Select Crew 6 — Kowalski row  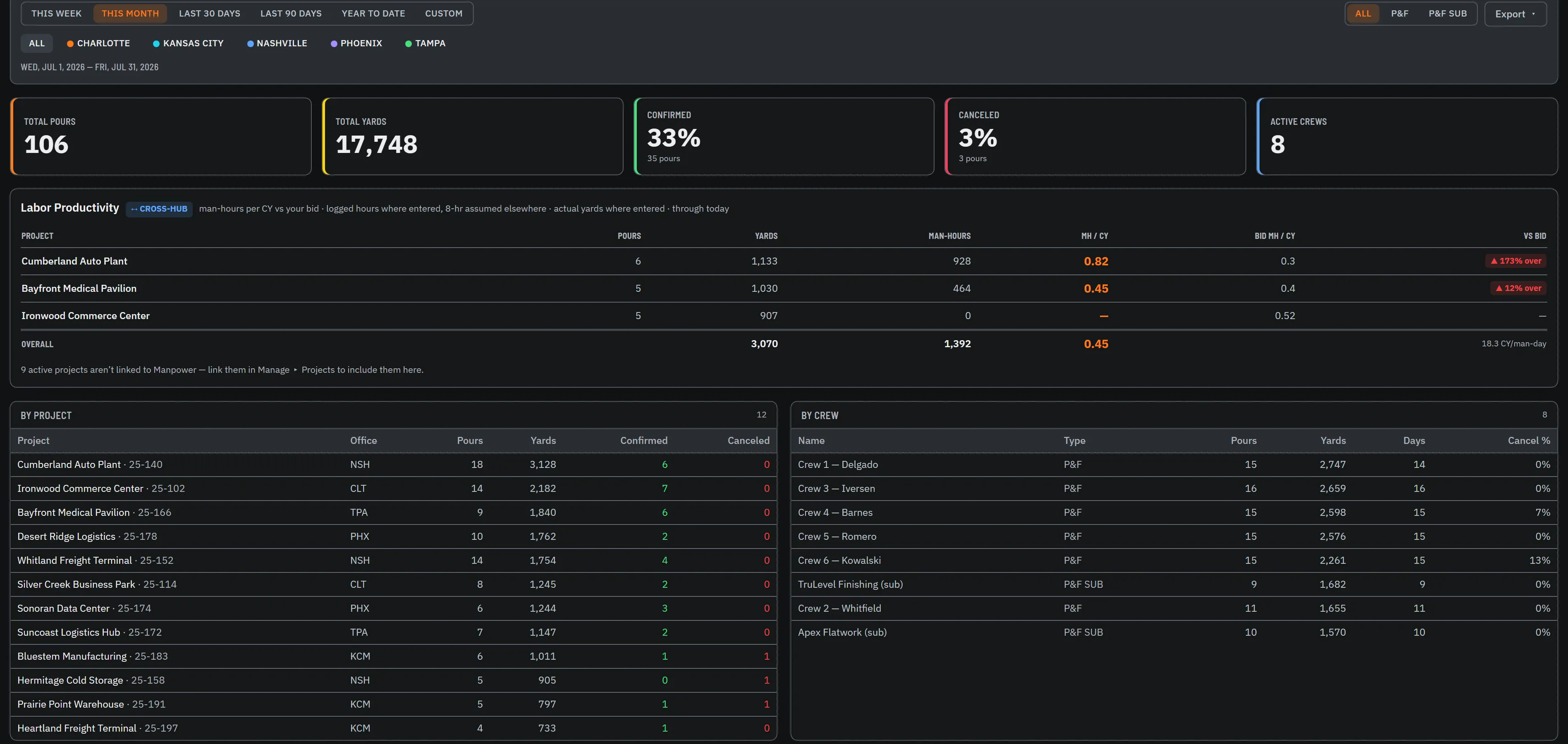click(x=1174, y=560)
